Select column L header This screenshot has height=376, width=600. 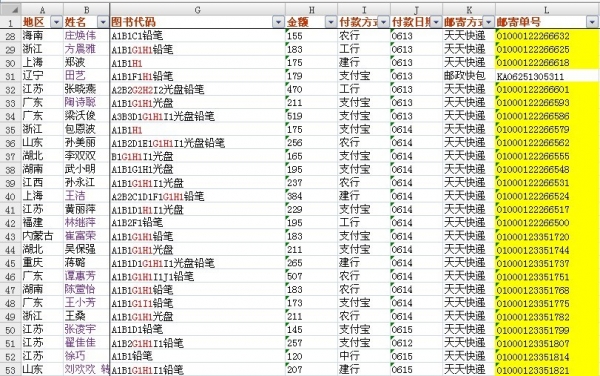click(547, 10)
